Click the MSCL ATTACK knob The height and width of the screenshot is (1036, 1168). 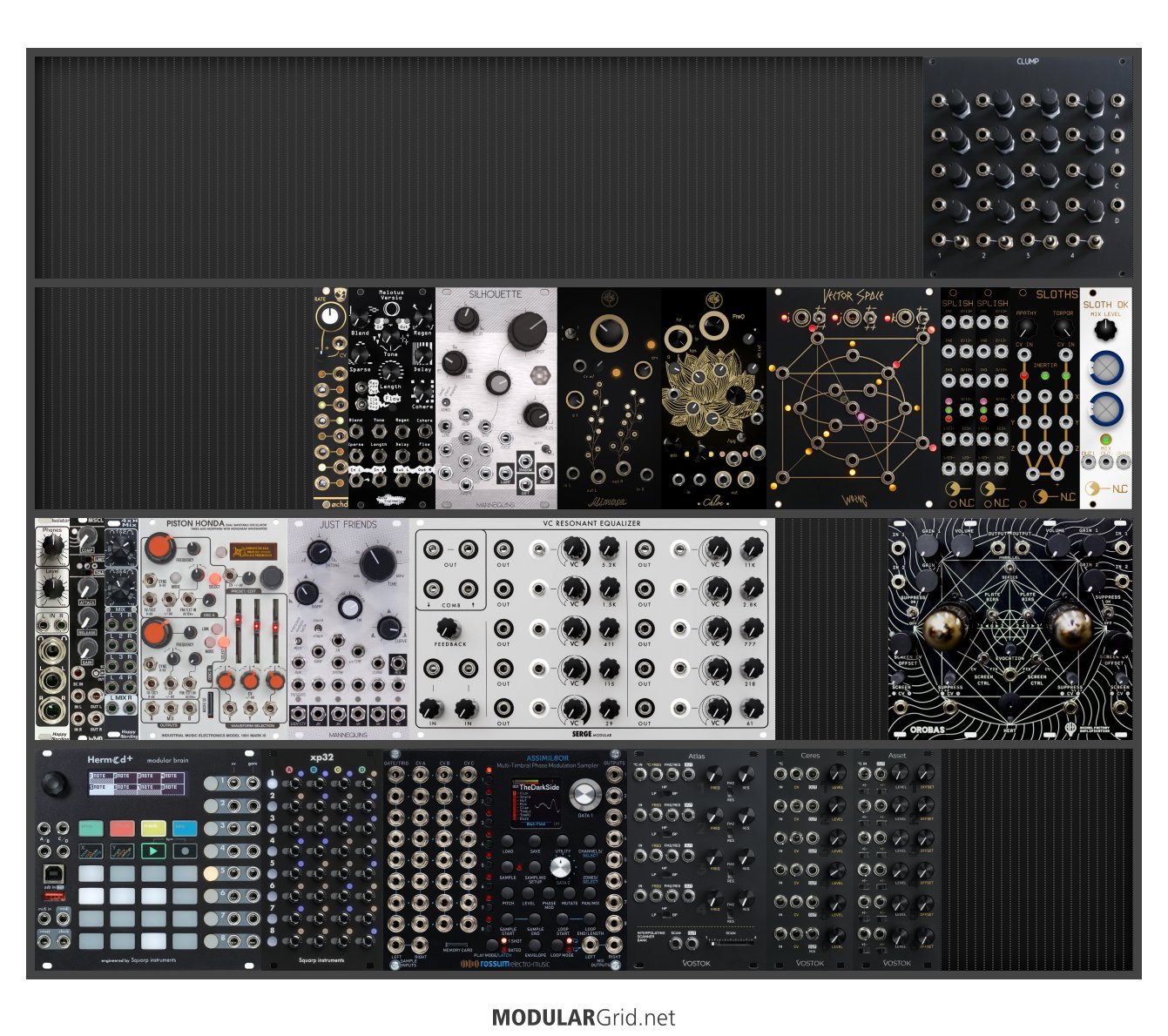tap(87, 587)
